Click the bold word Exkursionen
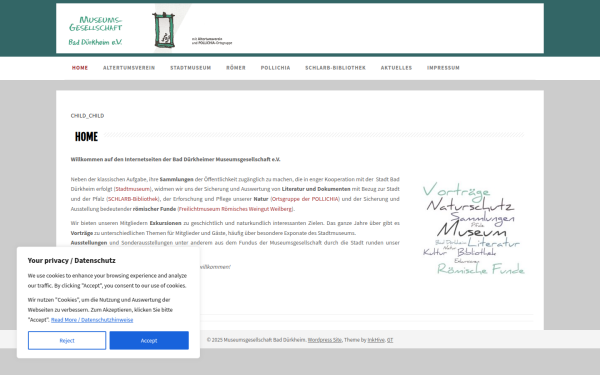This screenshot has height=375, width=600. (x=165, y=223)
